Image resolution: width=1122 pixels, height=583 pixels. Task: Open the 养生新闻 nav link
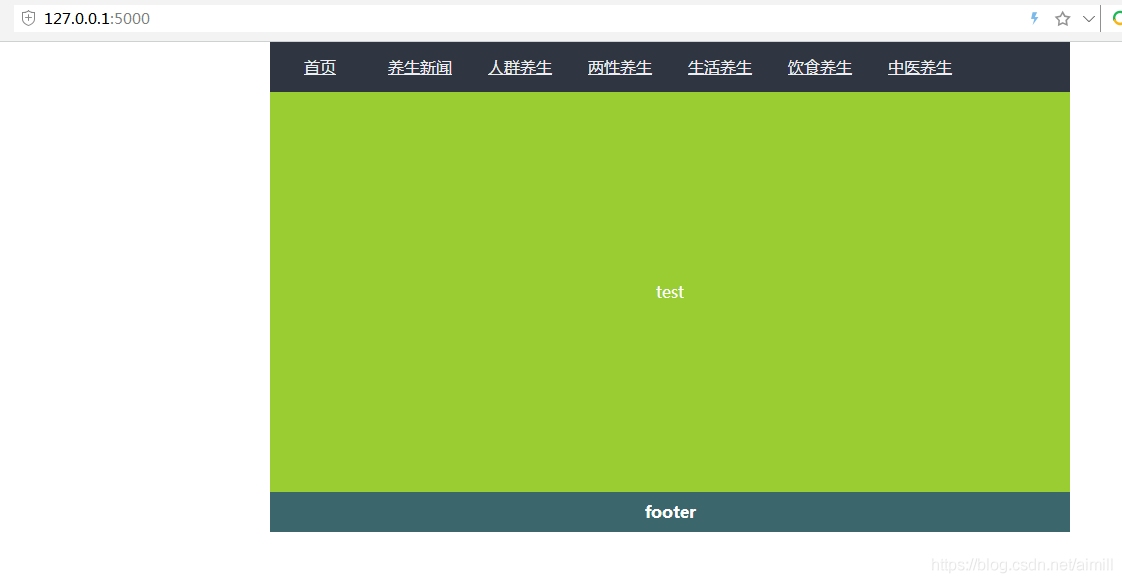(419, 67)
